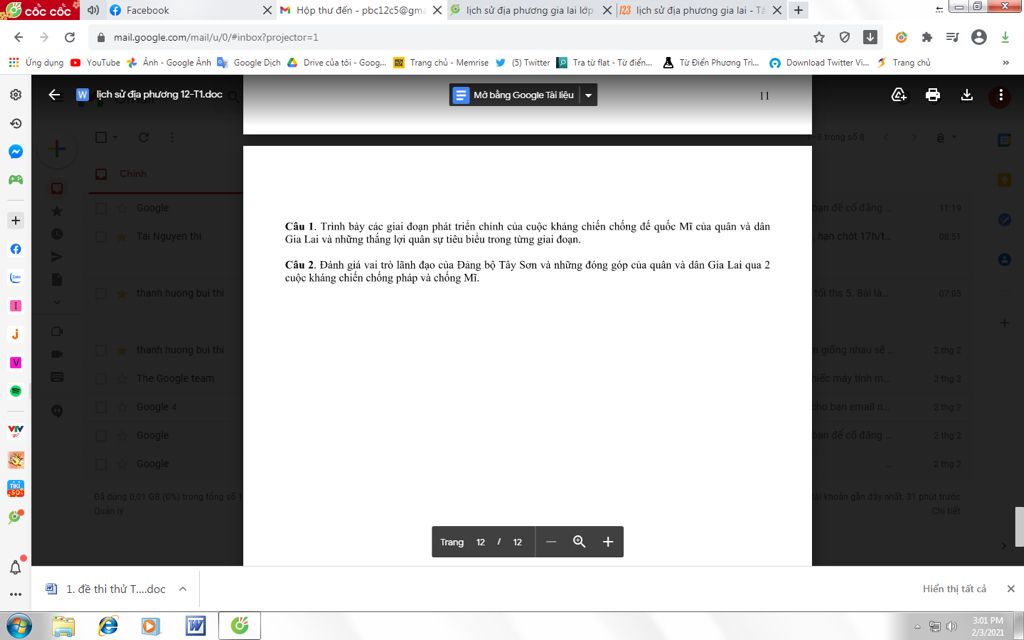
Task: Click Hiển thị tất cả downloads link
Action: pos(954,588)
